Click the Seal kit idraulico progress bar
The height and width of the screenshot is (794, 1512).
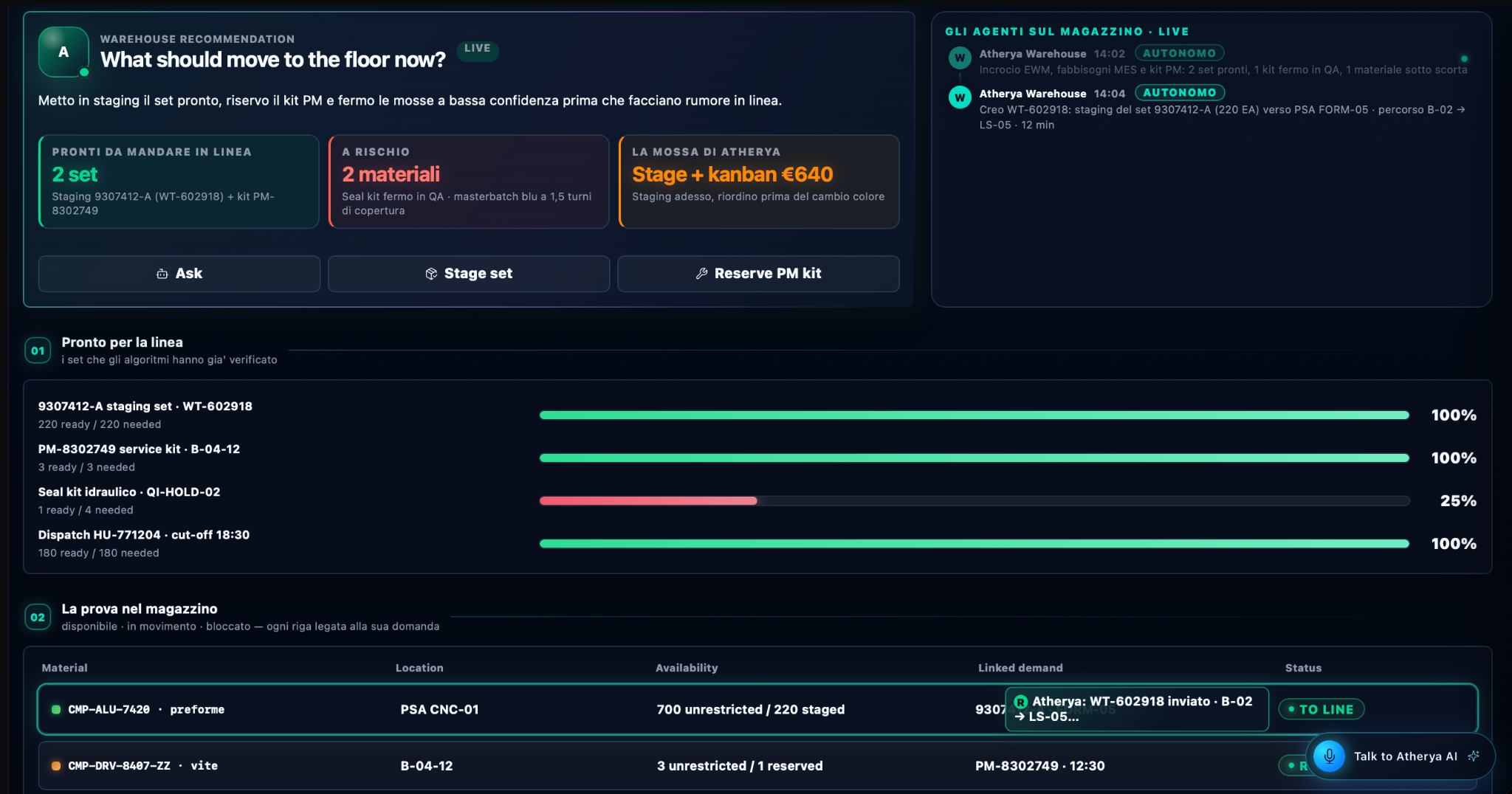coord(975,501)
